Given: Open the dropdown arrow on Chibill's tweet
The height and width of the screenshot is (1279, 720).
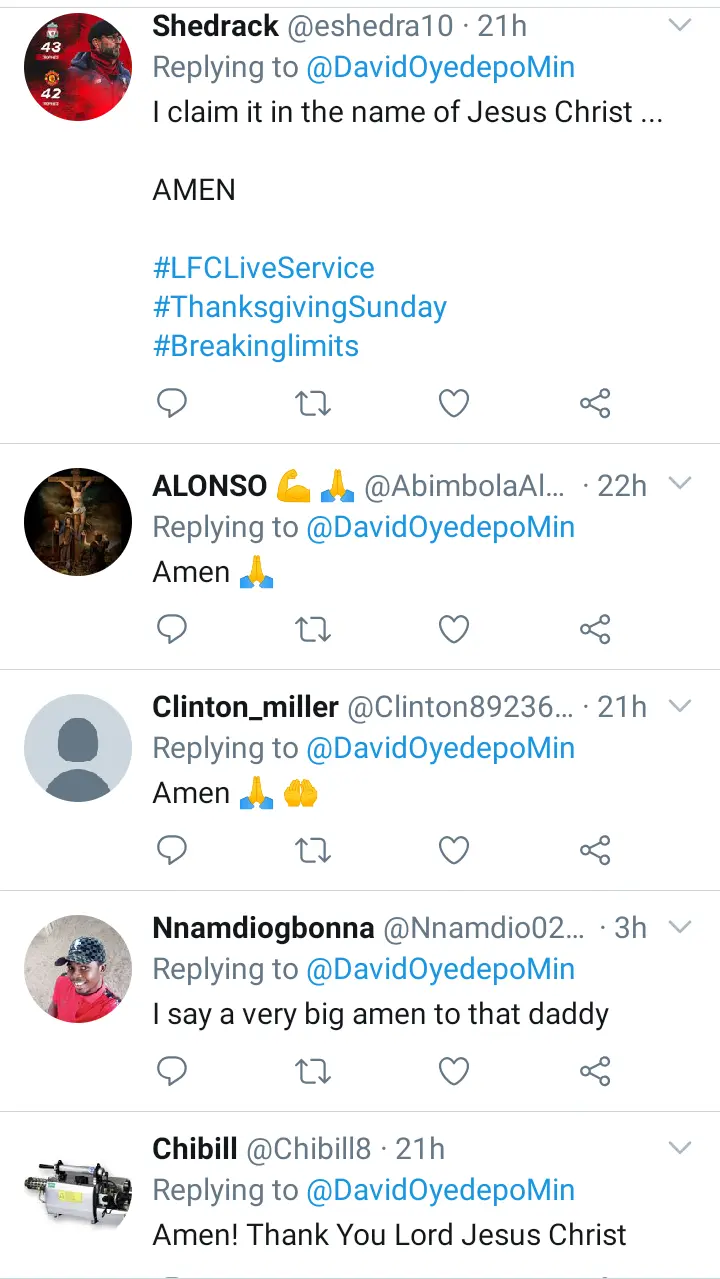Looking at the screenshot, I should [680, 1148].
